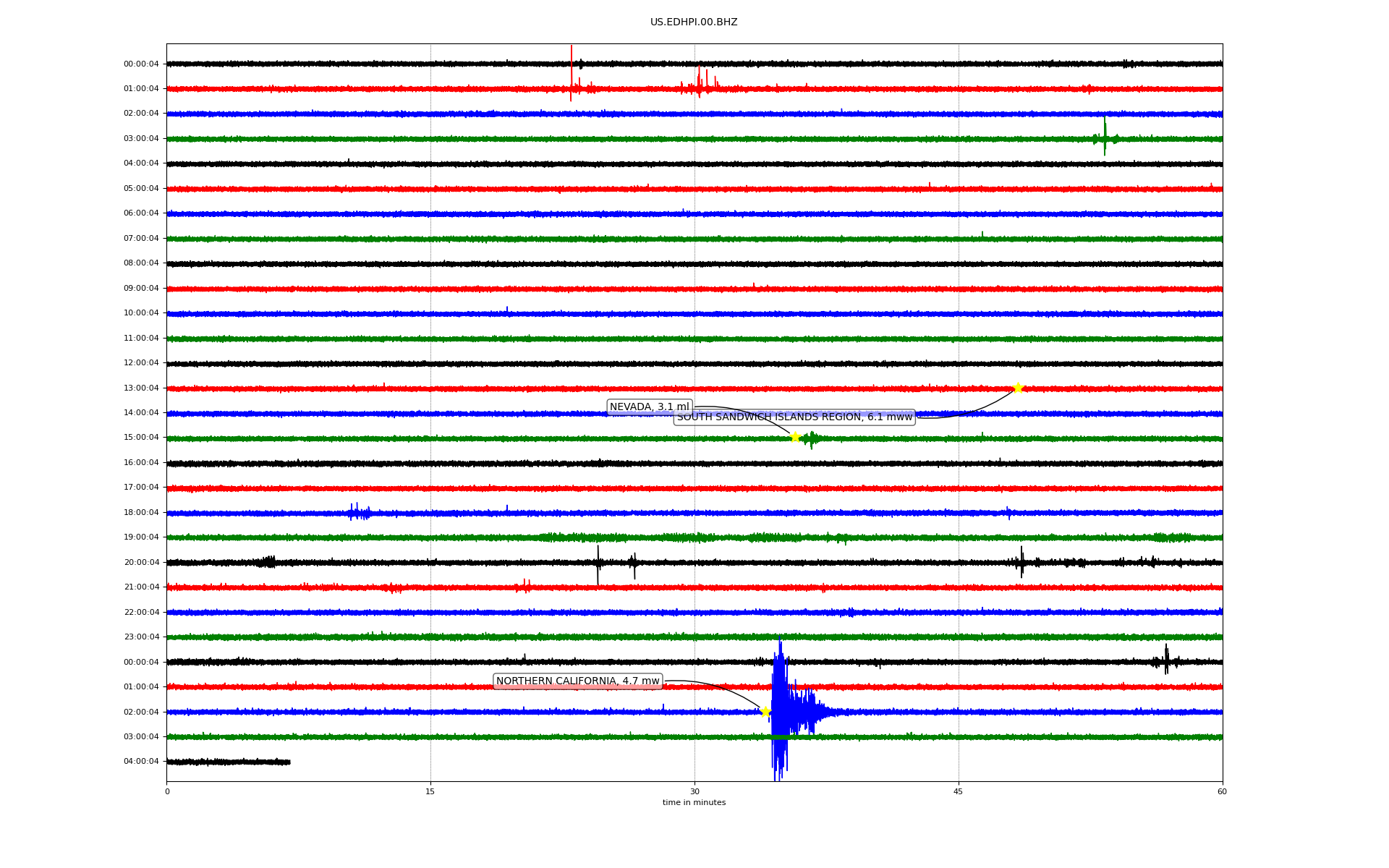Click the x-axis tick label 60
This screenshot has width=1389, height=868.
tap(1222, 791)
